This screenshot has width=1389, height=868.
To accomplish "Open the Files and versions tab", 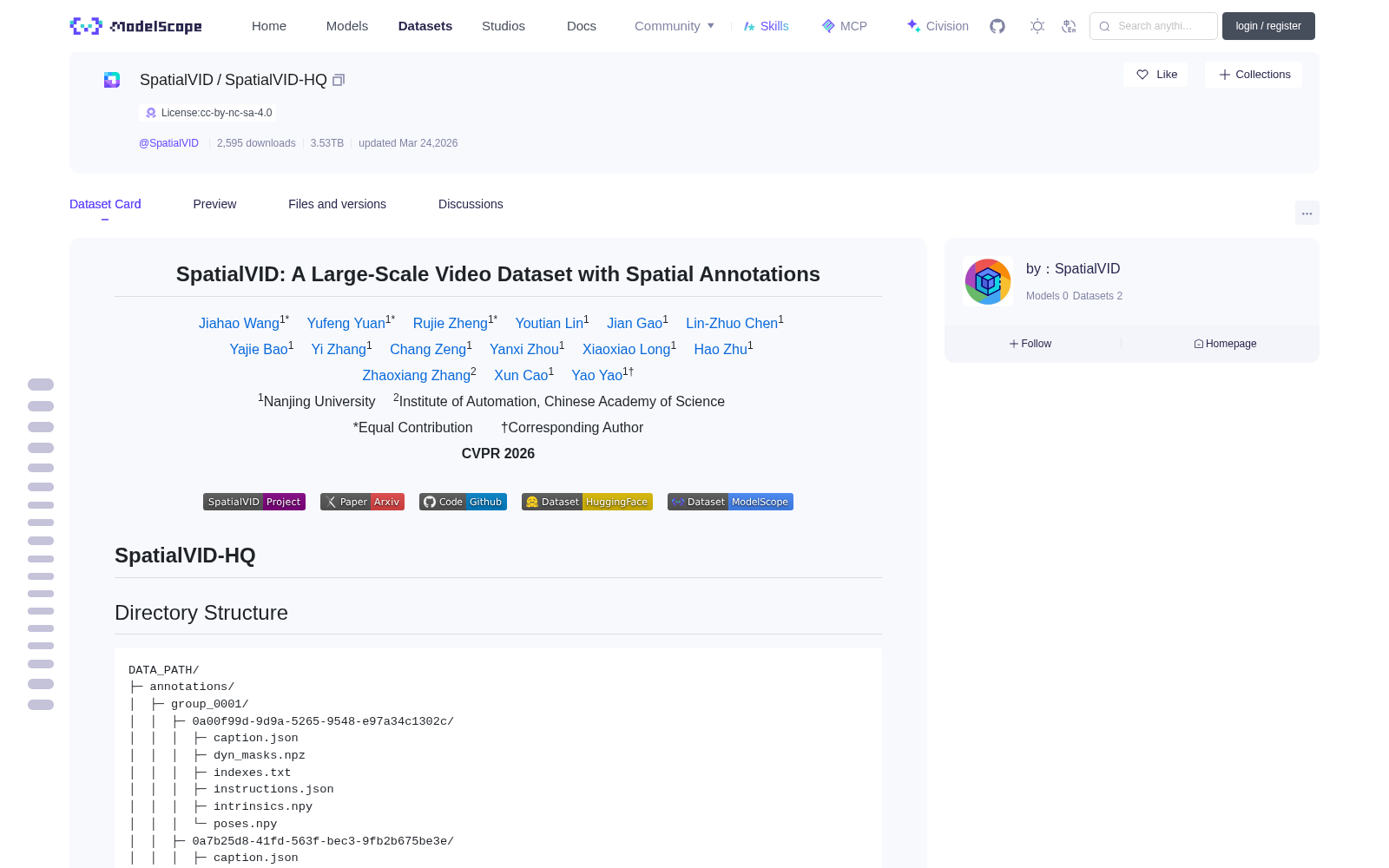I will point(337,204).
